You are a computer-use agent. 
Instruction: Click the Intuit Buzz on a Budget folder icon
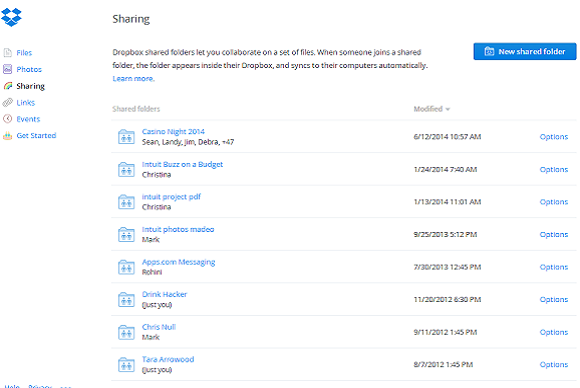126,169
